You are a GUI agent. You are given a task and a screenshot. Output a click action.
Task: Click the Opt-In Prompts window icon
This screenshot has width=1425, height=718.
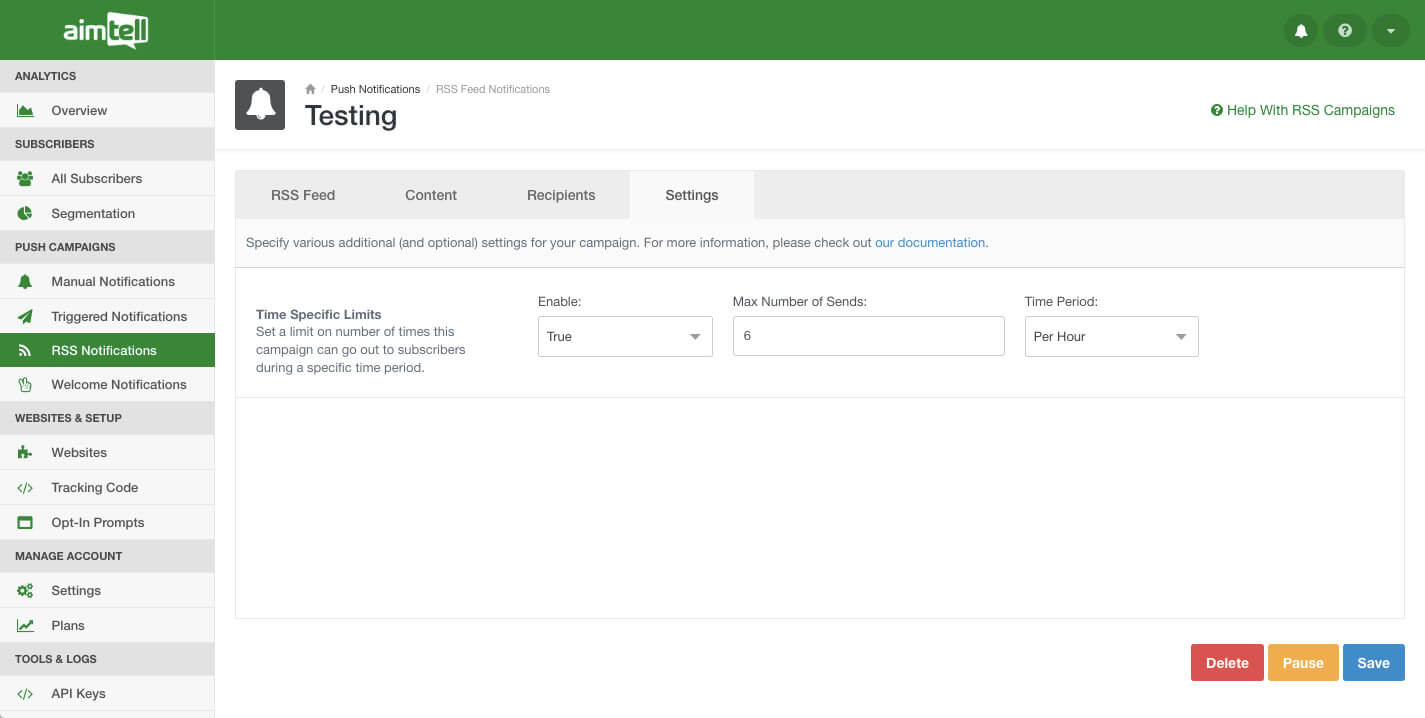pyautogui.click(x=25, y=523)
